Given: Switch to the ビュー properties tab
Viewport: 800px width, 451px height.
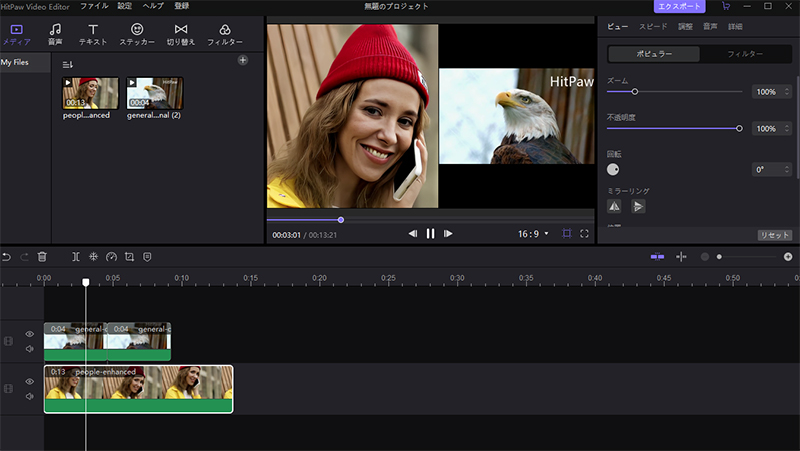Looking at the screenshot, I should 617,27.
